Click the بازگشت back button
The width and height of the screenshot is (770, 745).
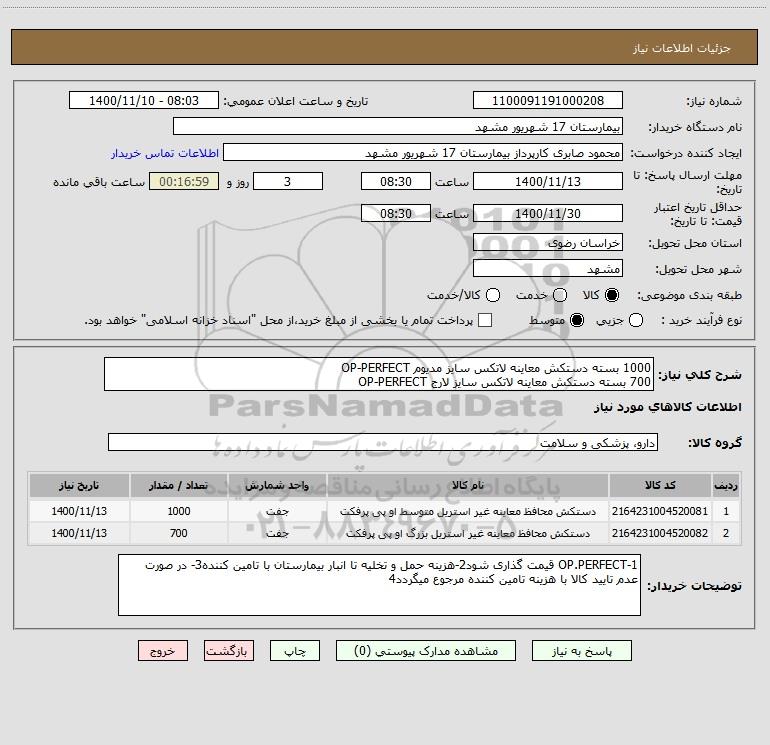[x=229, y=651]
